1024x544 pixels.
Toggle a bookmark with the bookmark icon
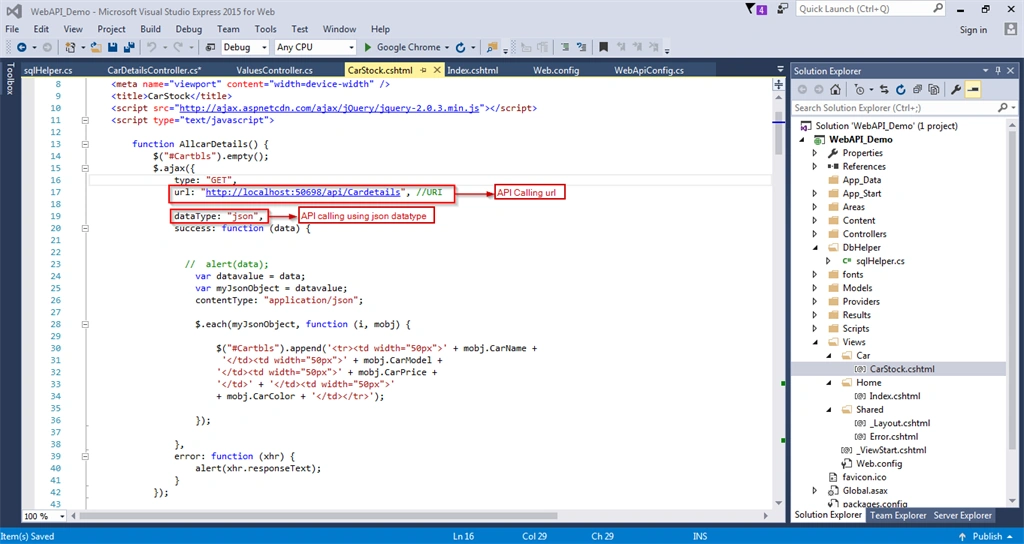click(x=603, y=47)
